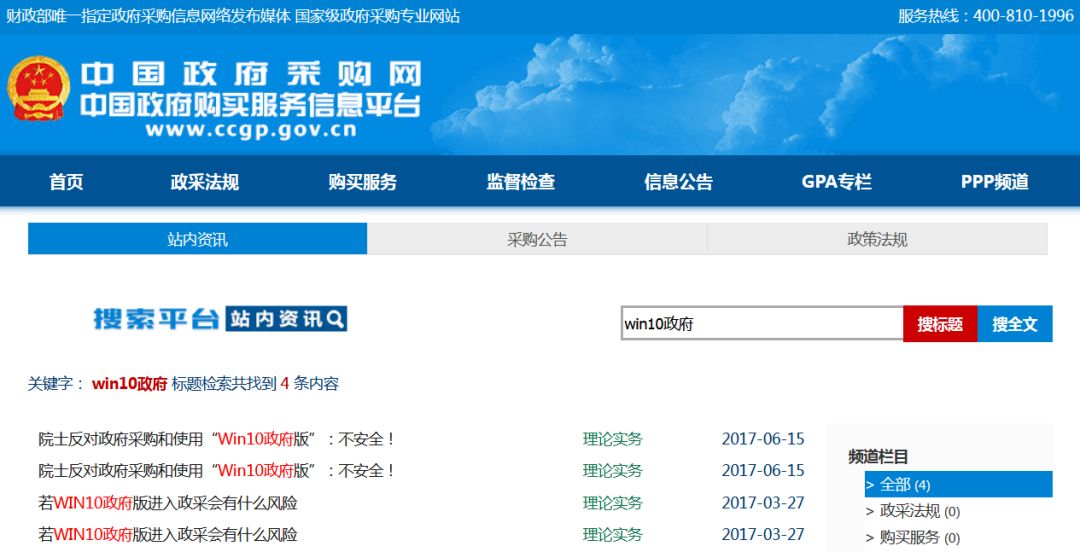Click the www.ccgp.gov.cn site address text
The width and height of the screenshot is (1080, 552).
[251, 130]
